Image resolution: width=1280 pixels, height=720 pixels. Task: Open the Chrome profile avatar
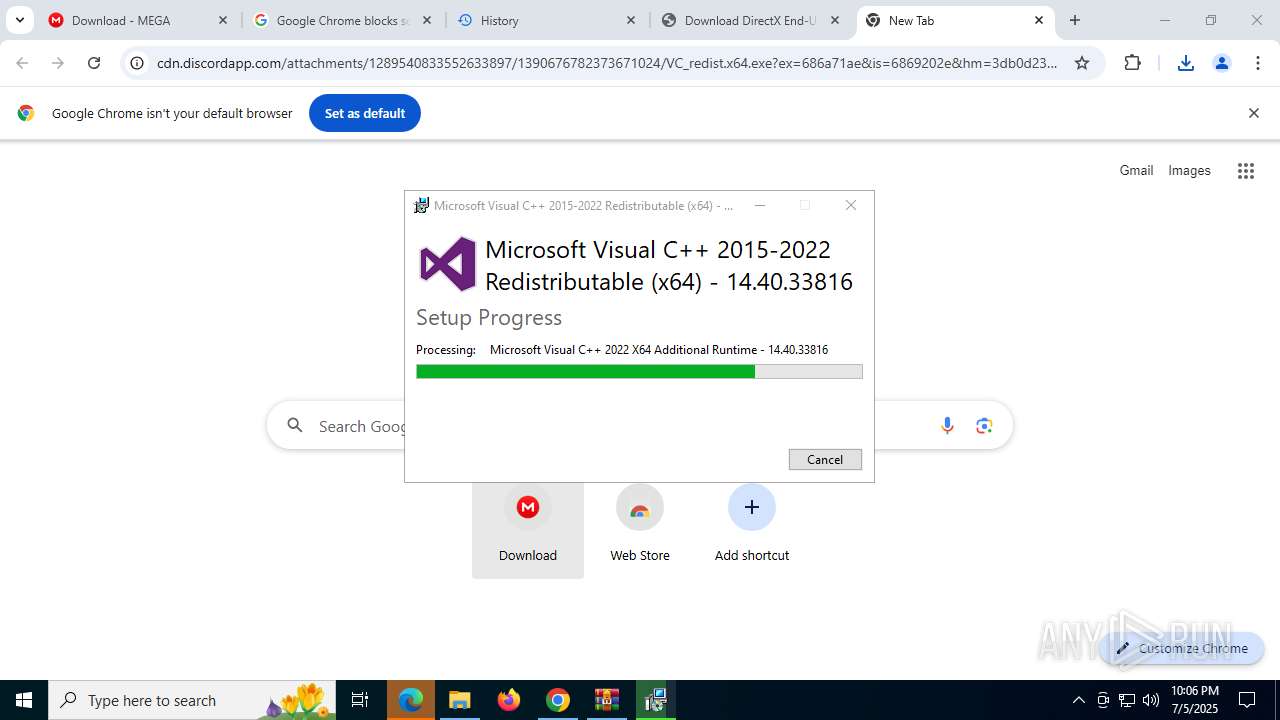(1222, 63)
